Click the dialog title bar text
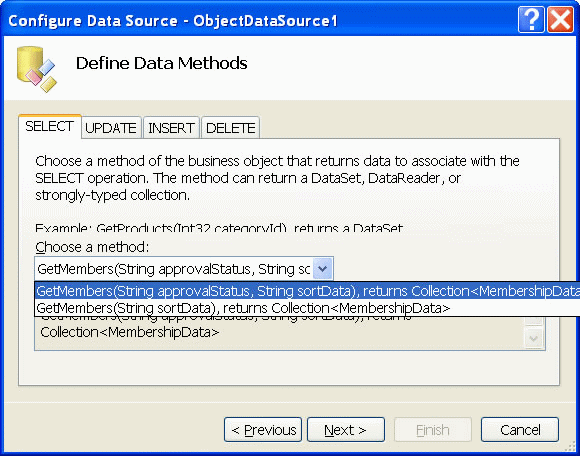580x456 pixels. pos(173,21)
